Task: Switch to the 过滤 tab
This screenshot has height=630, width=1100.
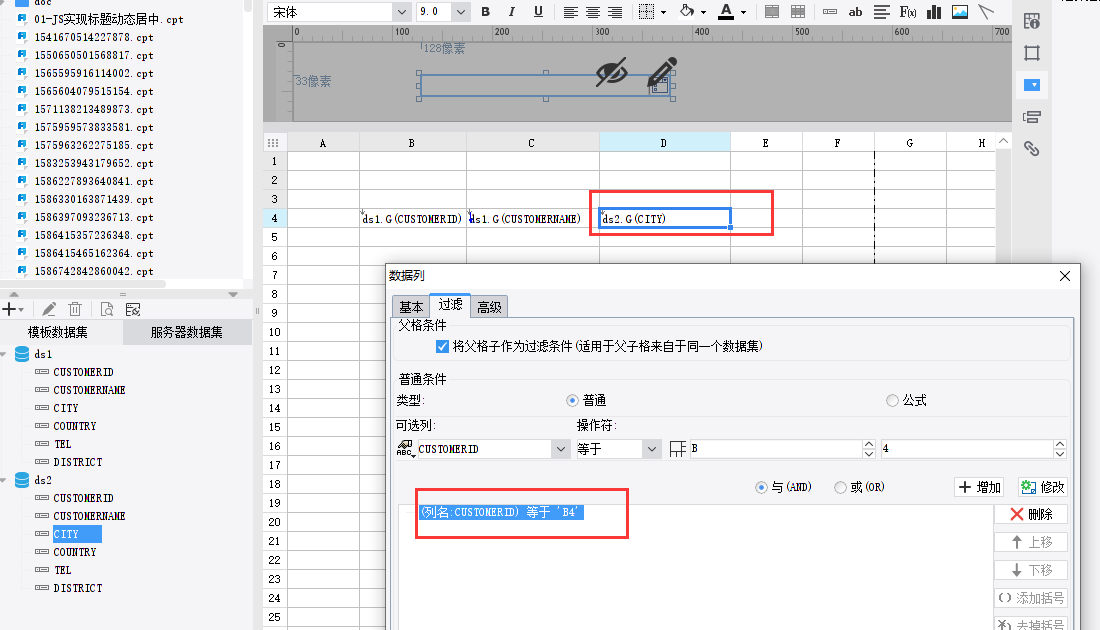Action: [x=450, y=304]
